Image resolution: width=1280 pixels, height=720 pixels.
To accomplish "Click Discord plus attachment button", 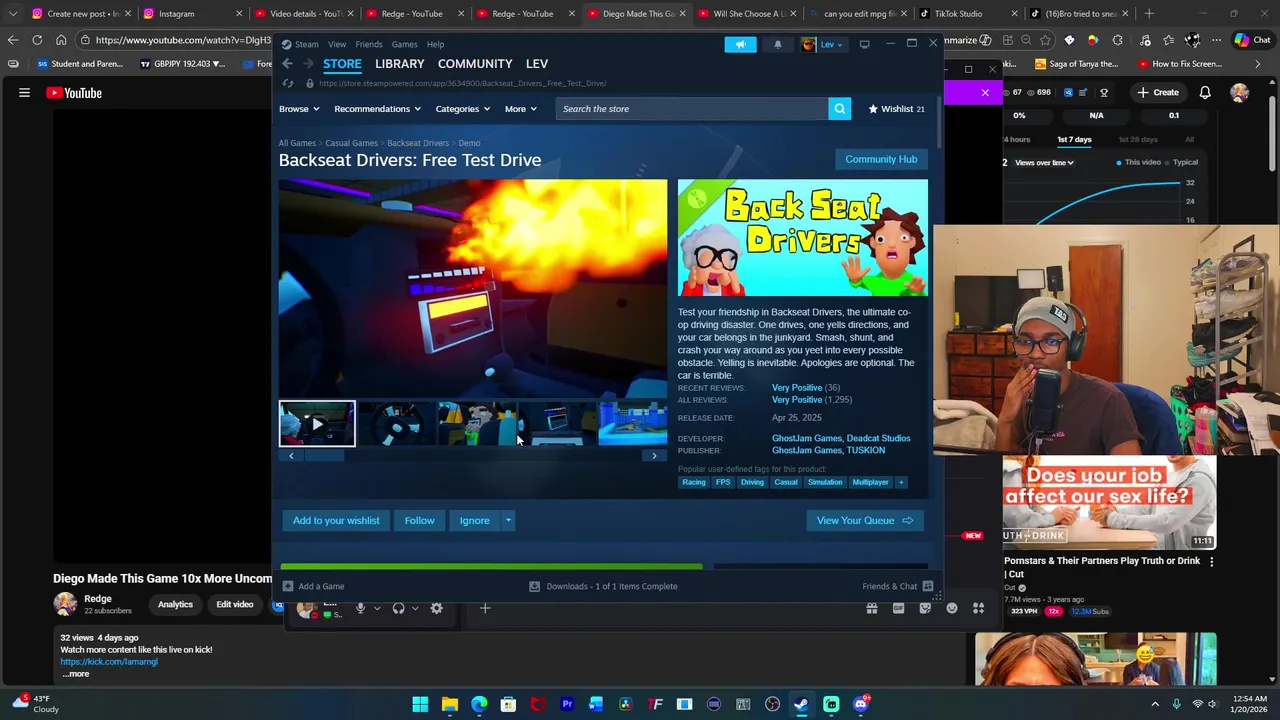I will (x=485, y=608).
